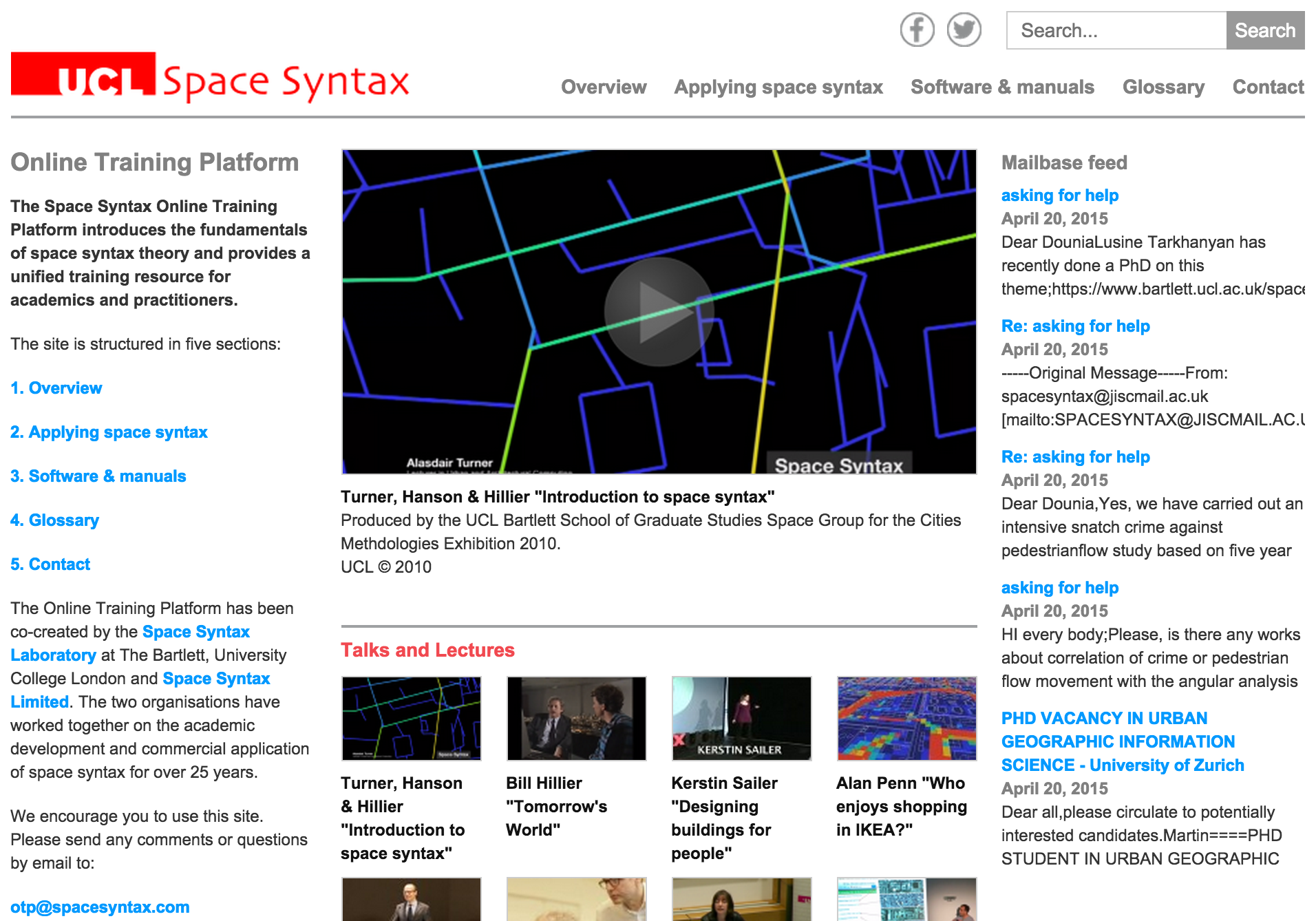
Task: Follow the '1. Overview' section link
Action: coord(56,388)
